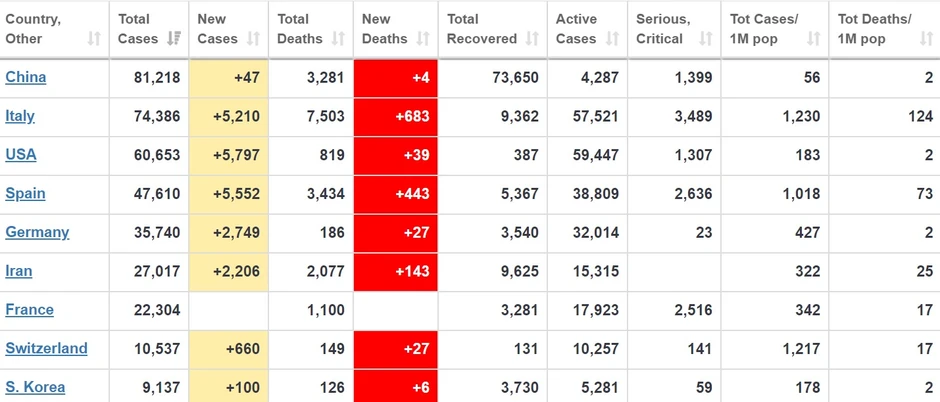
Task: Open the Spain country link
Action: pos(25,194)
